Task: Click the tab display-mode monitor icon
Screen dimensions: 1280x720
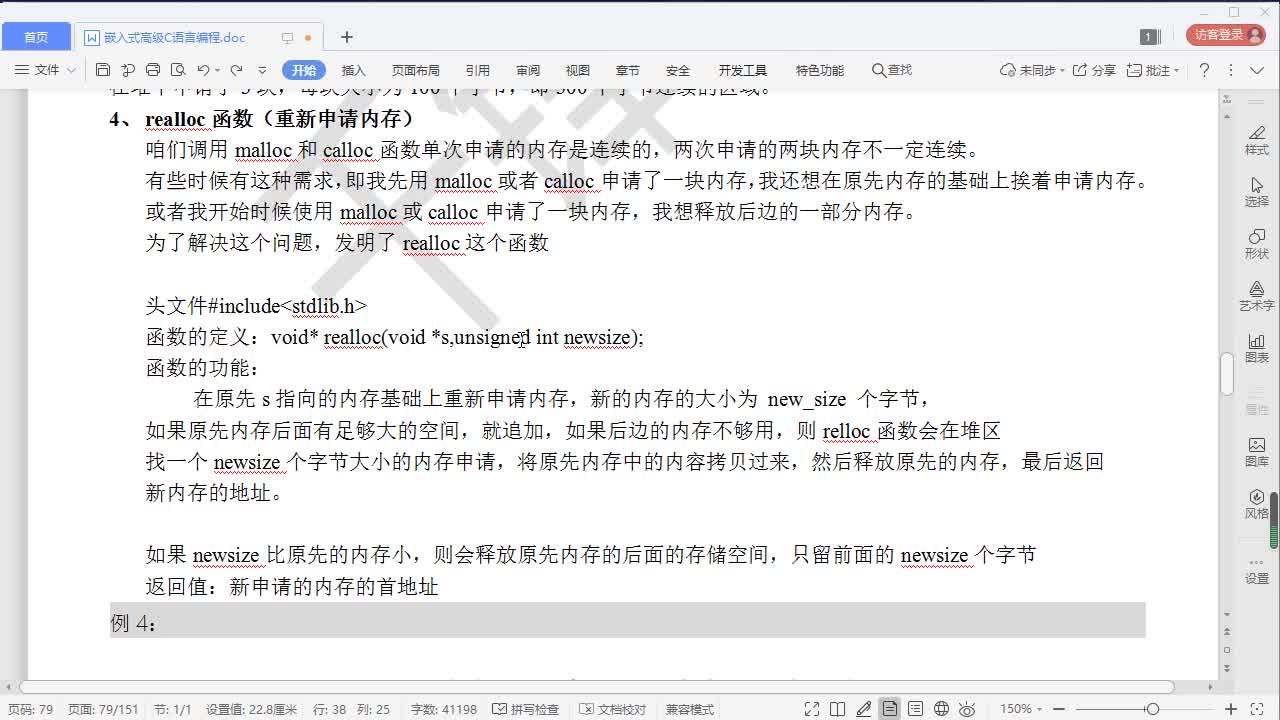Action: click(x=287, y=38)
